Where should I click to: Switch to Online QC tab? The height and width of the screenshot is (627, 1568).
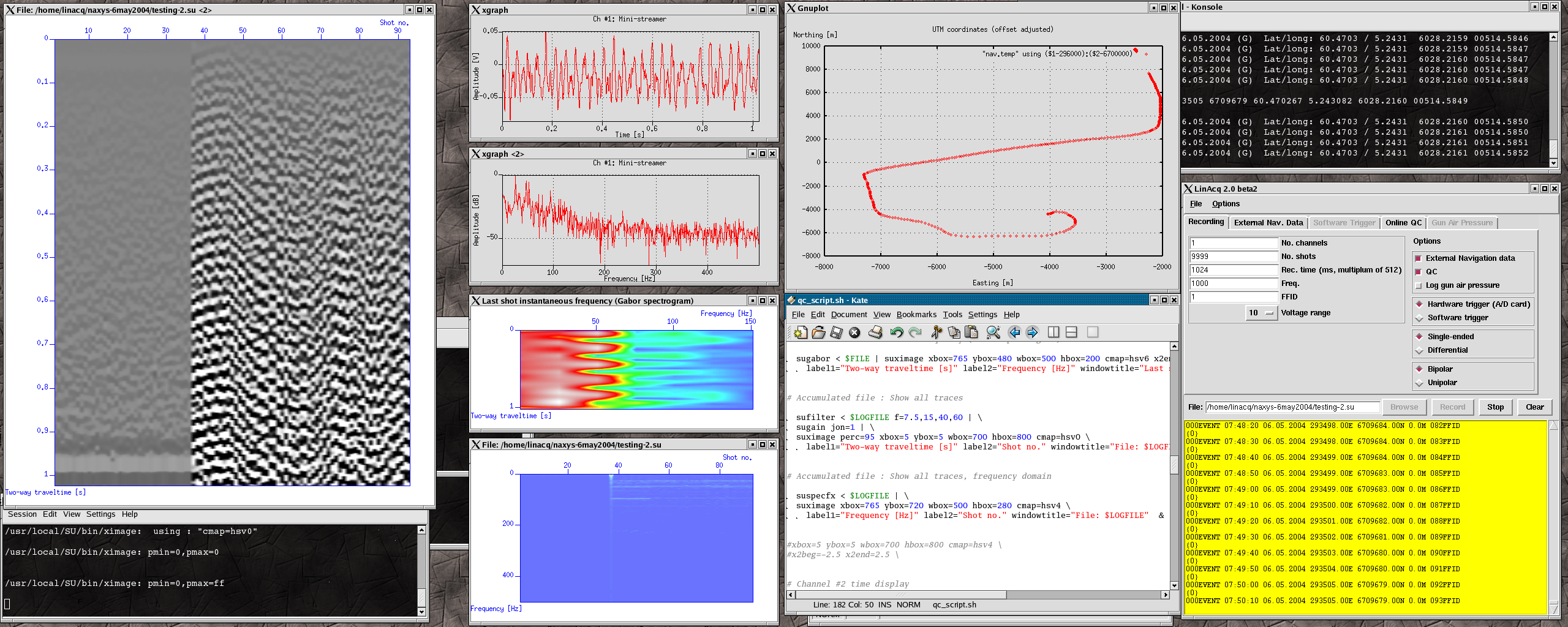point(1403,223)
